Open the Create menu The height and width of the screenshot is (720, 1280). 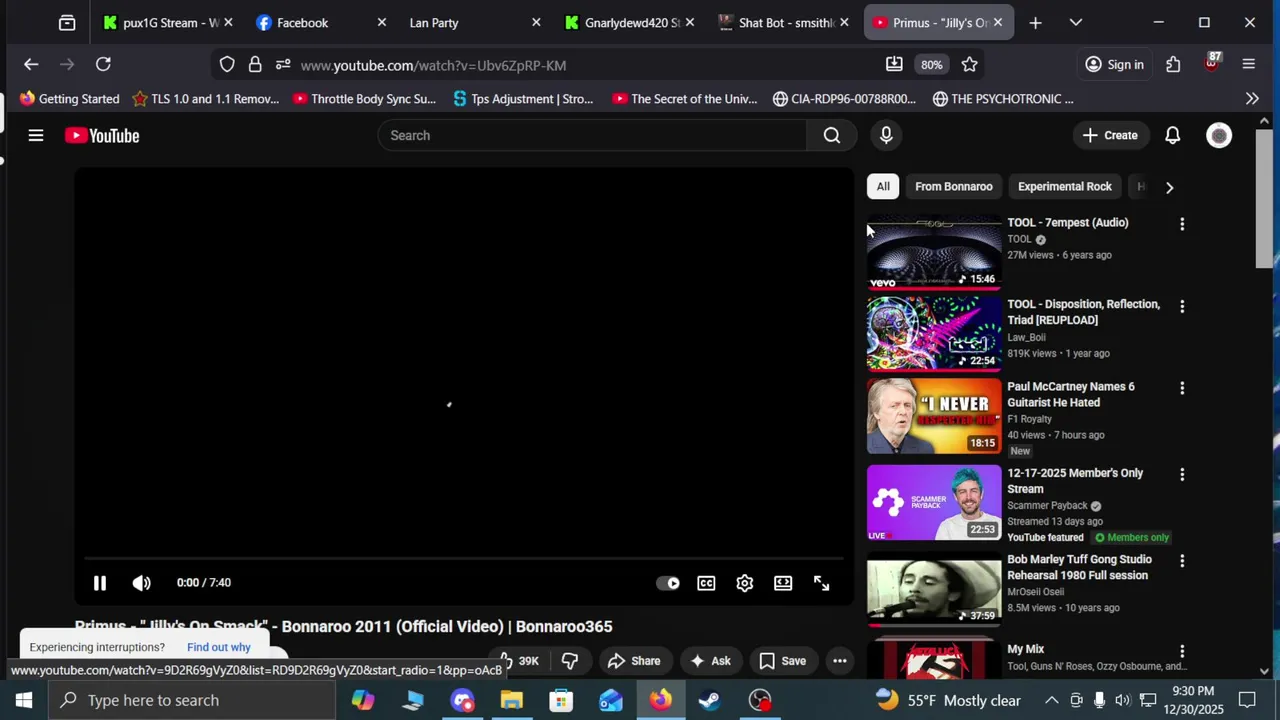1110,135
